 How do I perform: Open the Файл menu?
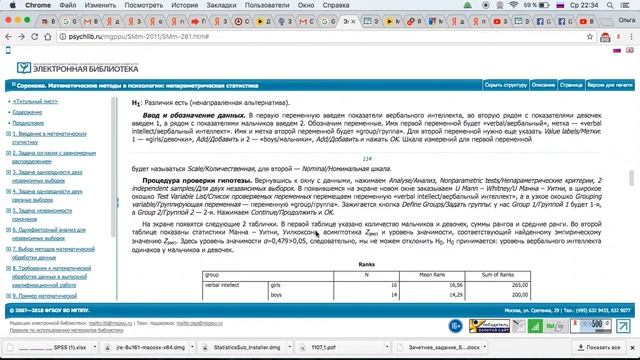[68, 5]
